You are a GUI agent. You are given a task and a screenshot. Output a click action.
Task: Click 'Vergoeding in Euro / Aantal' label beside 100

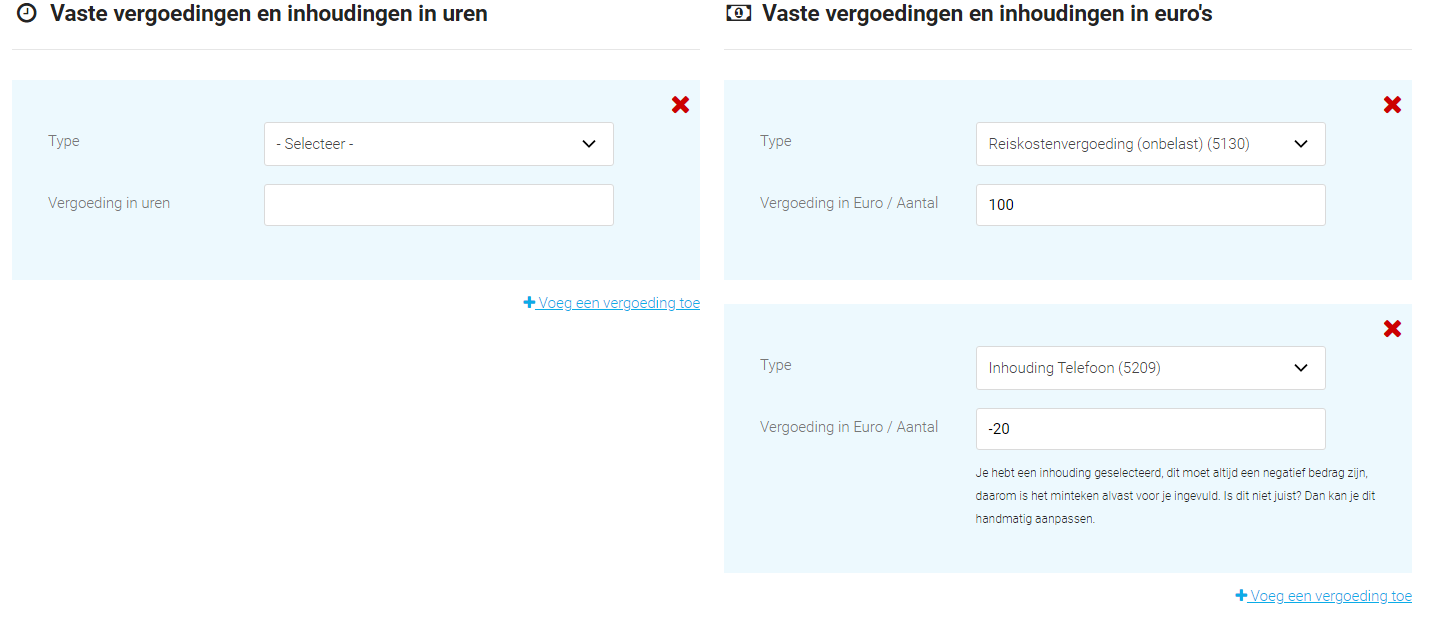click(849, 203)
